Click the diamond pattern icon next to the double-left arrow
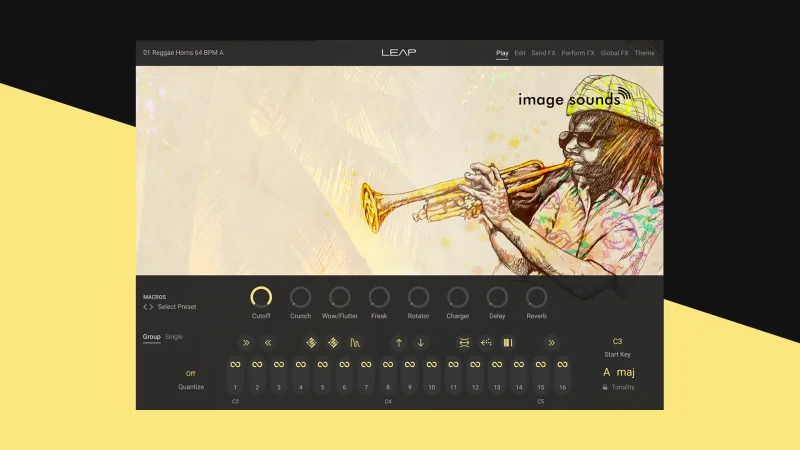The height and width of the screenshot is (450, 800). pyautogui.click(x=311, y=343)
